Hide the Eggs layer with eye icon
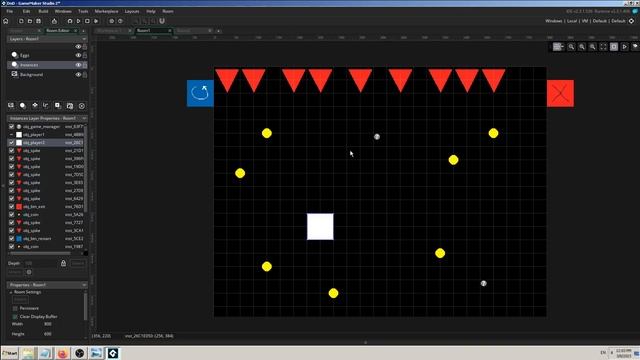 click(78, 55)
